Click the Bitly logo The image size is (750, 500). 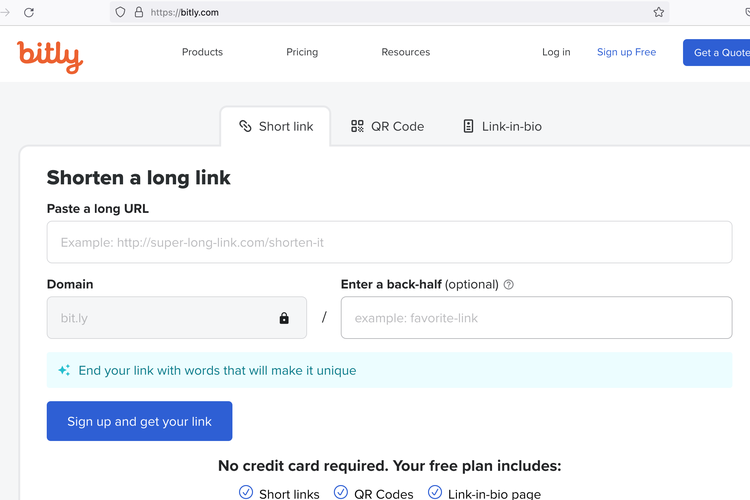tap(49, 55)
